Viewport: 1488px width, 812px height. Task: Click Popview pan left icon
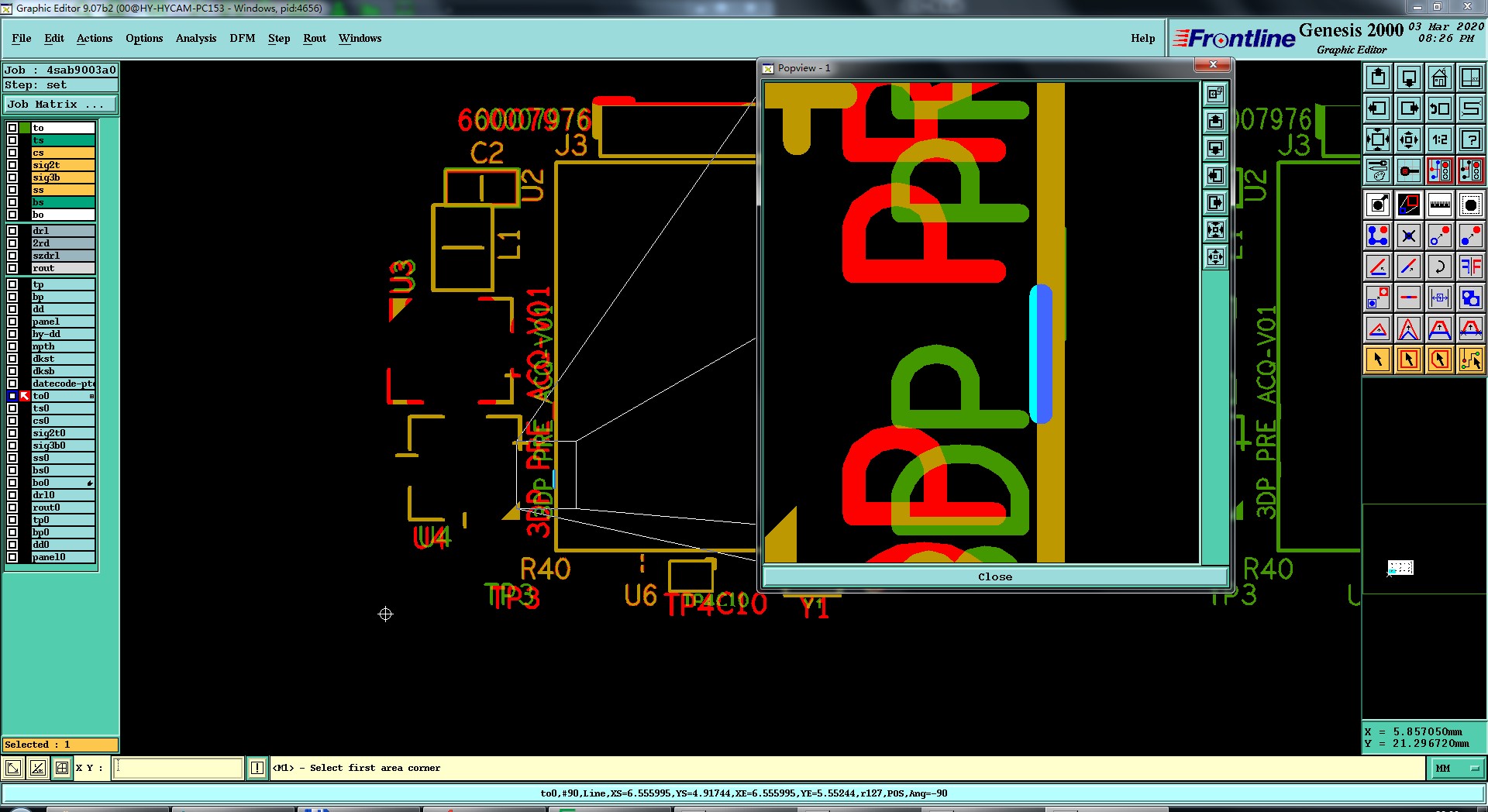click(x=1215, y=175)
